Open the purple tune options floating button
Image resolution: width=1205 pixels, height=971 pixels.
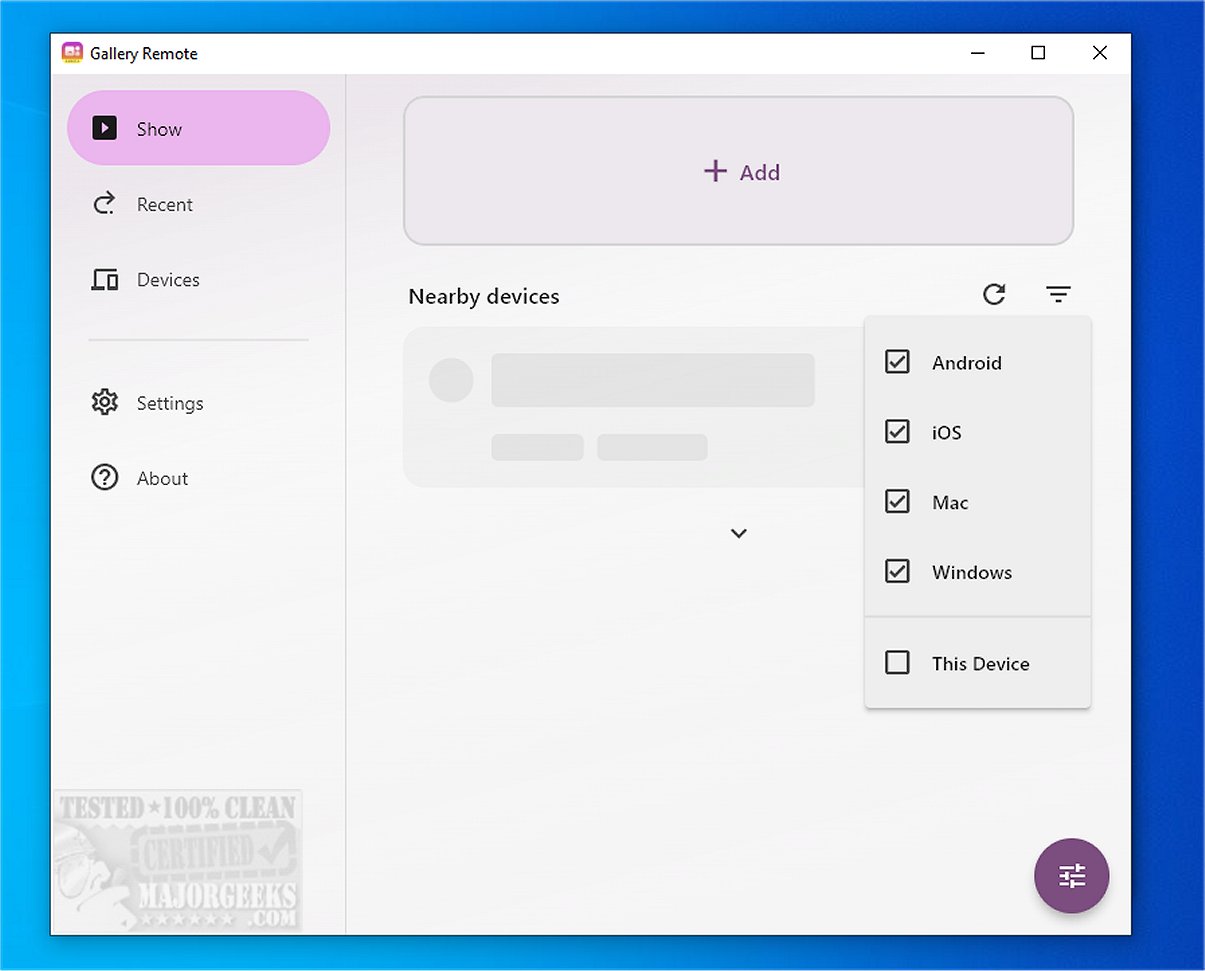click(1071, 876)
